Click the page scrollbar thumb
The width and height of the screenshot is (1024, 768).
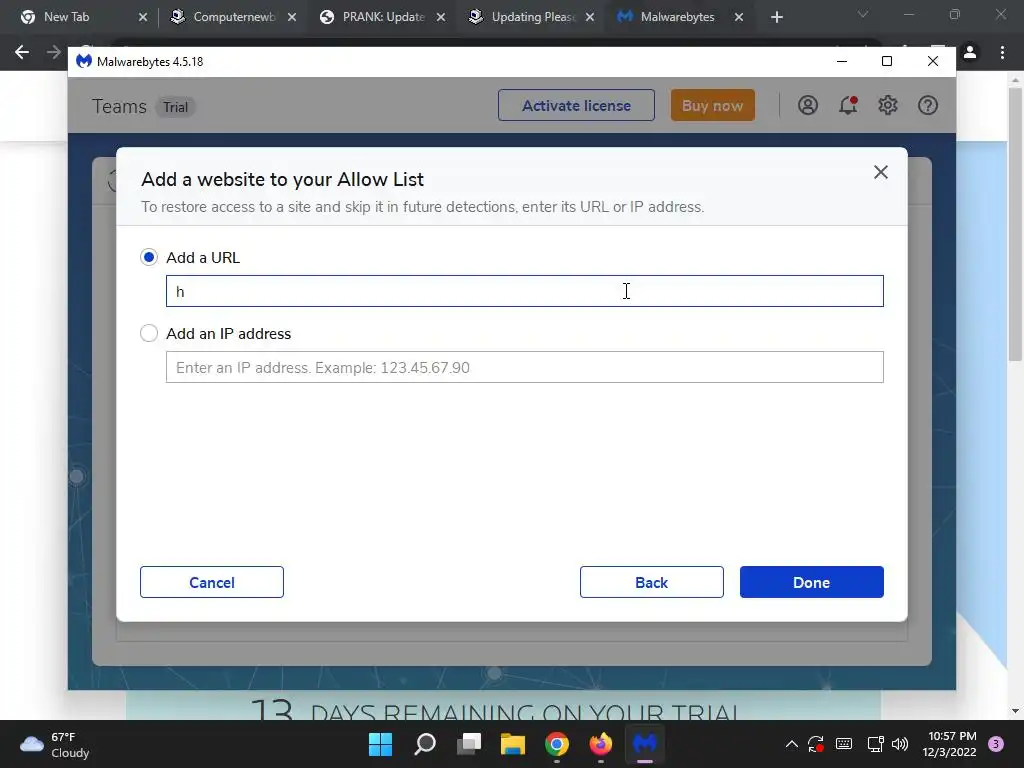tap(1015, 223)
